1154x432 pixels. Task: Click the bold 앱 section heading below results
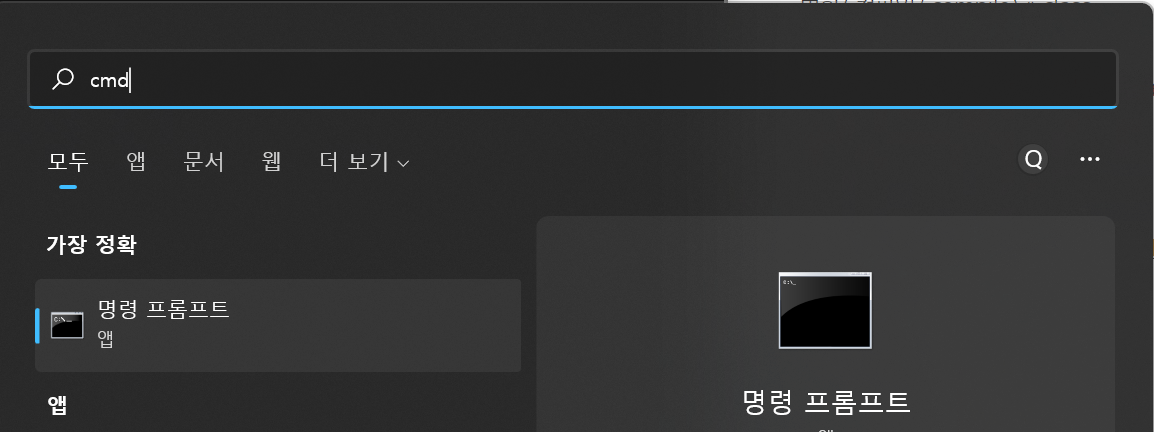[57, 405]
